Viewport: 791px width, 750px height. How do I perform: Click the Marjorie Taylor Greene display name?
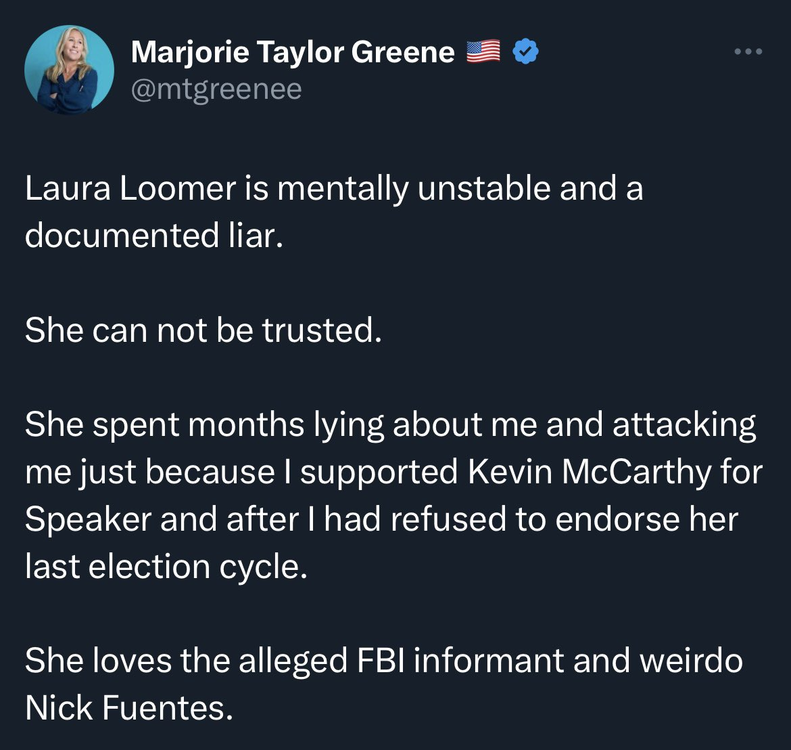(x=293, y=51)
